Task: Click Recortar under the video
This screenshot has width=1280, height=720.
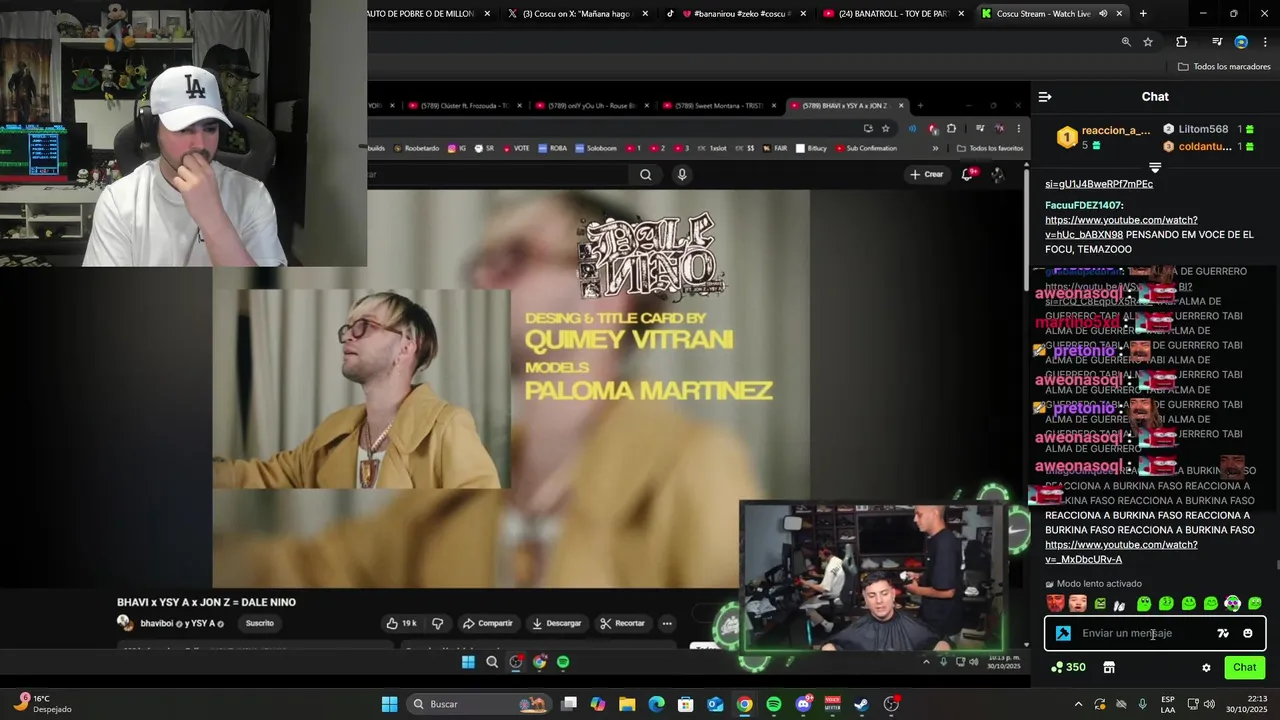Action: point(622,623)
